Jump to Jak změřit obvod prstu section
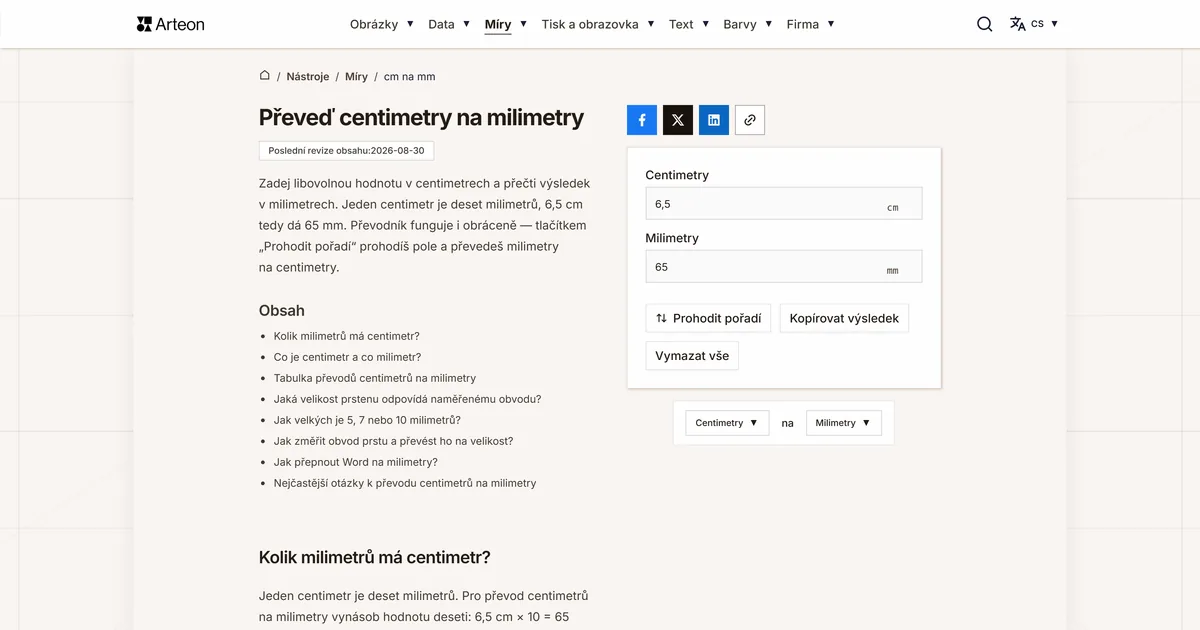Viewport: 1200px width, 630px height. click(x=393, y=441)
